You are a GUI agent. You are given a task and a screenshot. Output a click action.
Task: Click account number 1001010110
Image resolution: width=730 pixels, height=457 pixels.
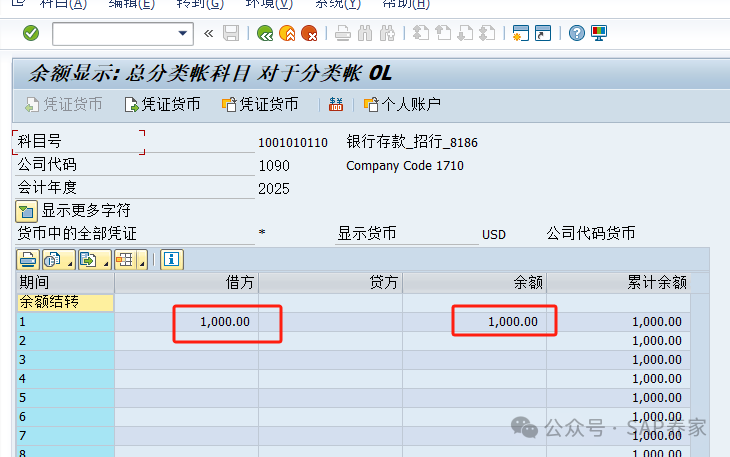coord(293,142)
